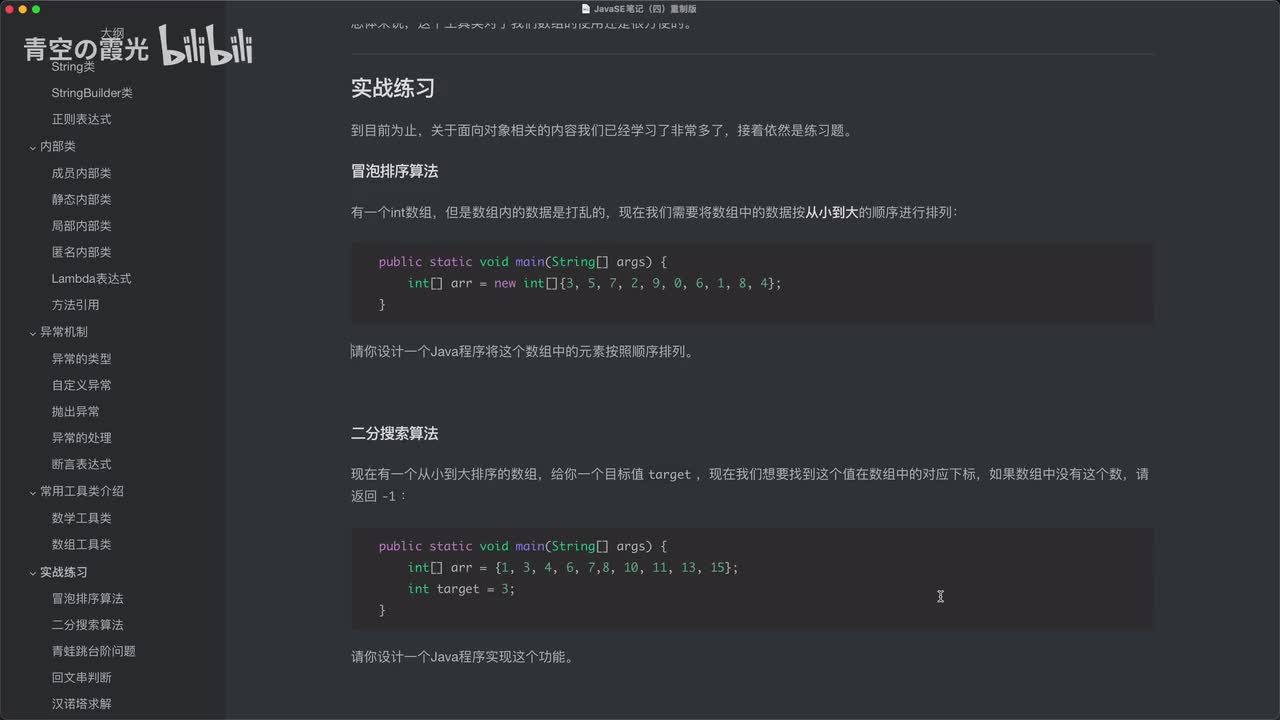The image size is (1280, 720).
Task: Select the 内部类 outline heading
Action: [x=58, y=146]
